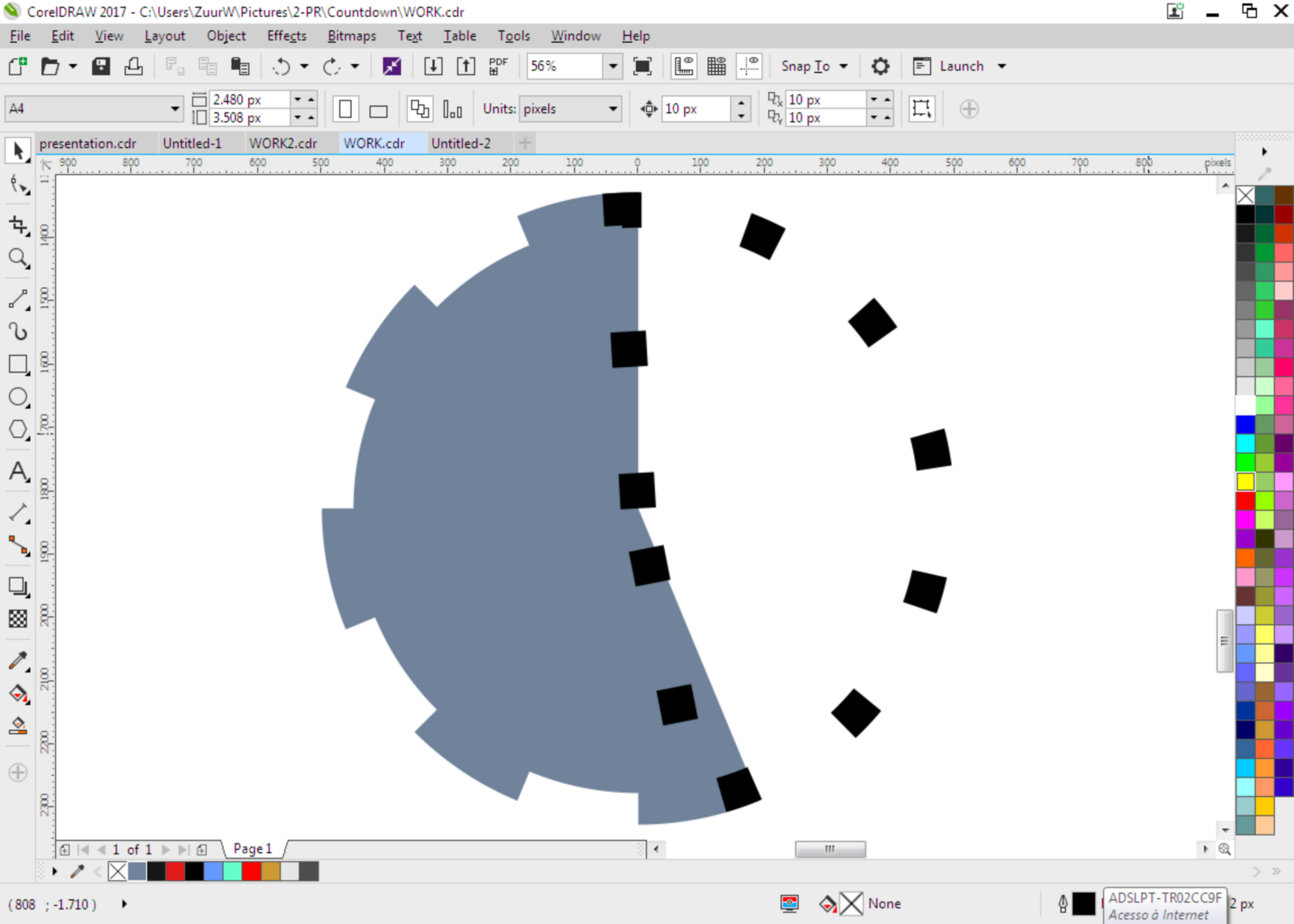Click the Quick customize plus button in toolbox
1294x924 pixels.
[18, 772]
